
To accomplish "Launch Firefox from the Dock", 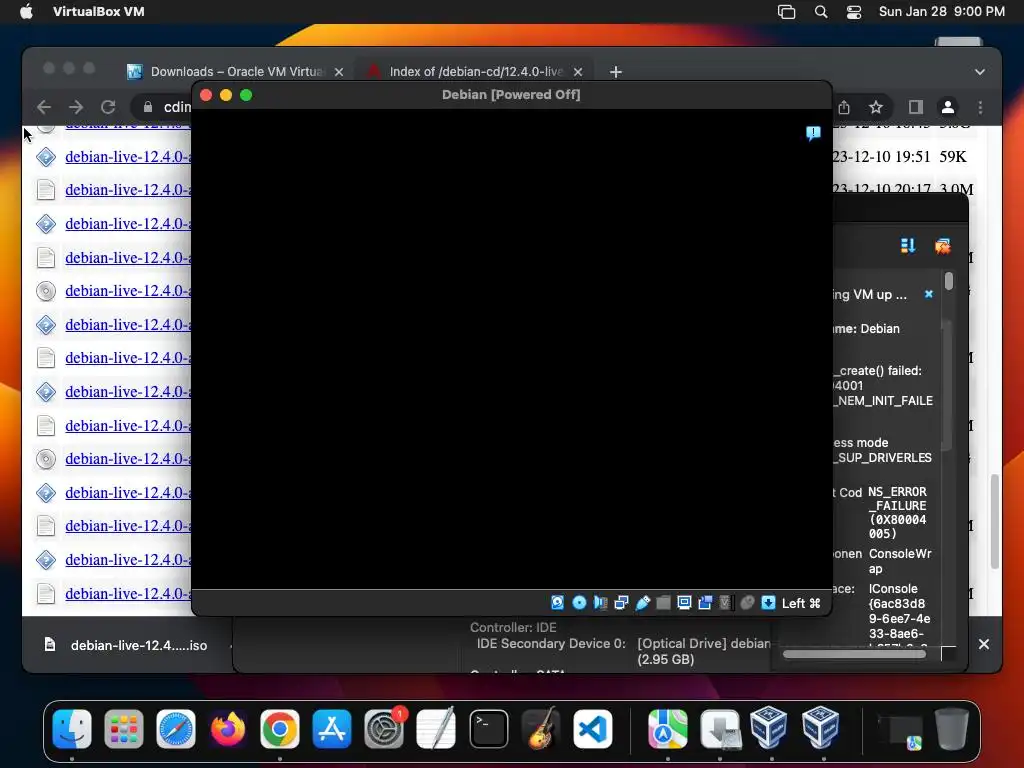I will click(228, 729).
